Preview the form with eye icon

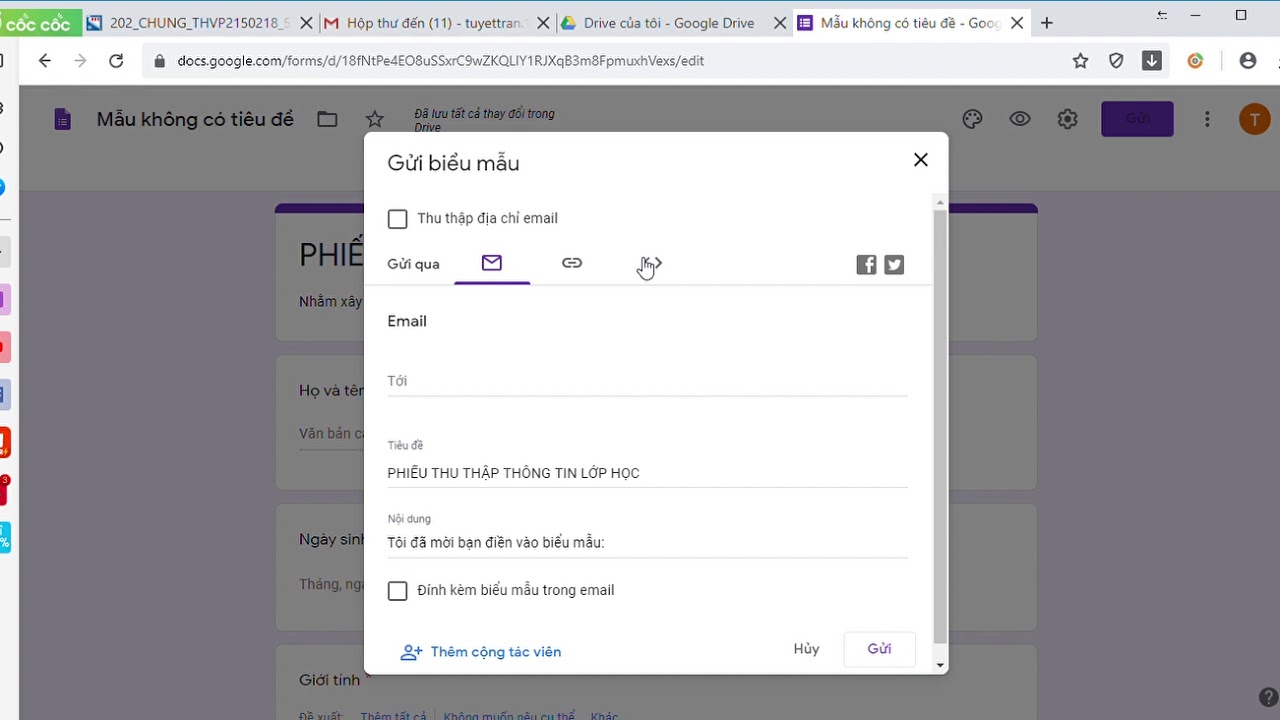coord(1020,119)
